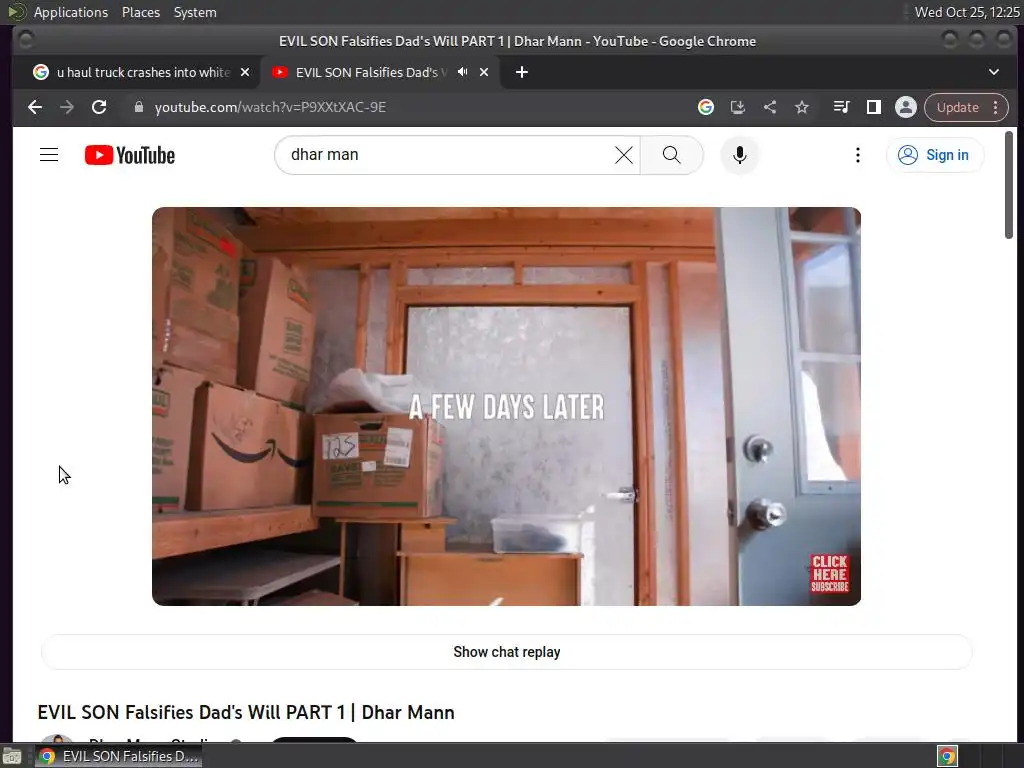Image resolution: width=1024 pixels, height=768 pixels.
Task: Click the address bar URL
Action: click(x=270, y=107)
